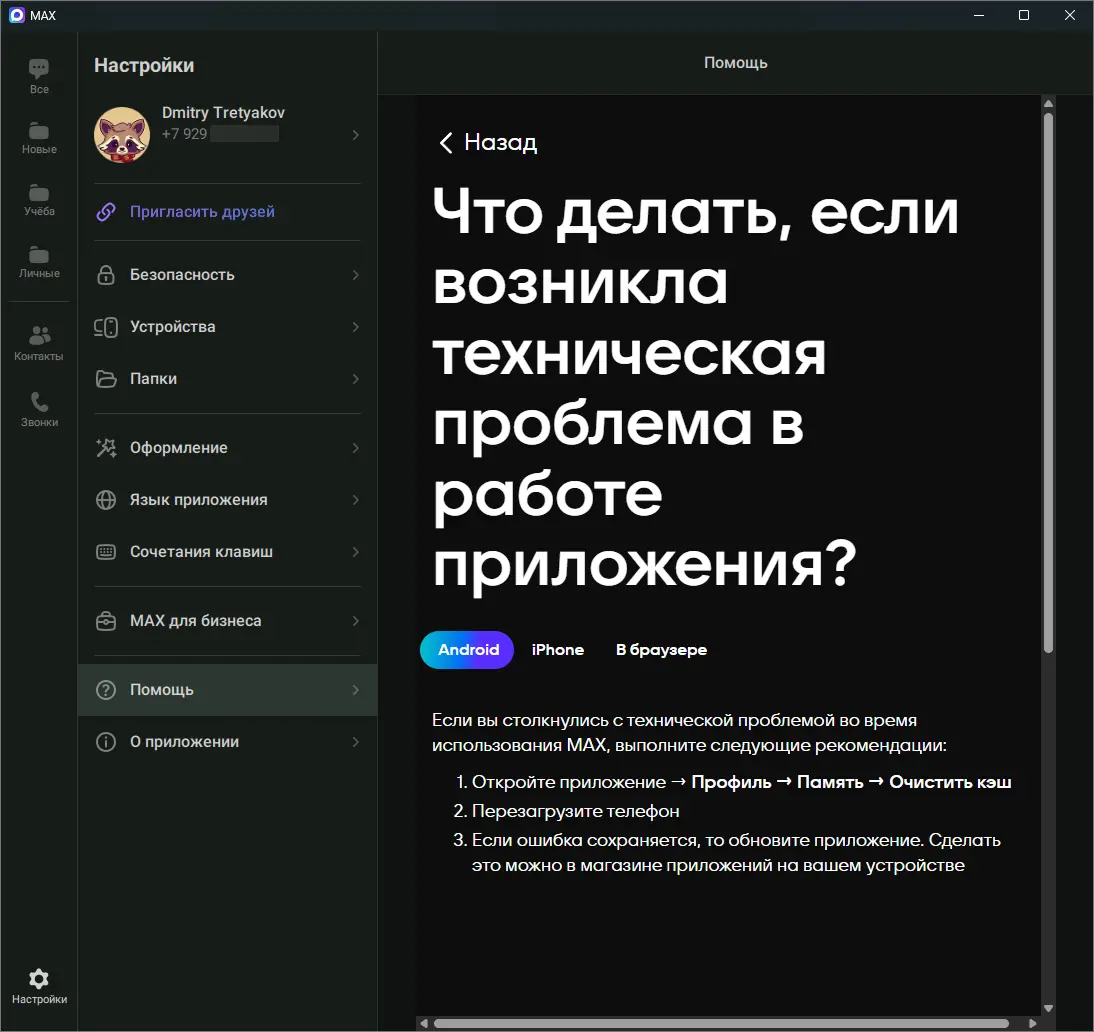
Task: Click the Настройки heading text
Action: point(144,66)
